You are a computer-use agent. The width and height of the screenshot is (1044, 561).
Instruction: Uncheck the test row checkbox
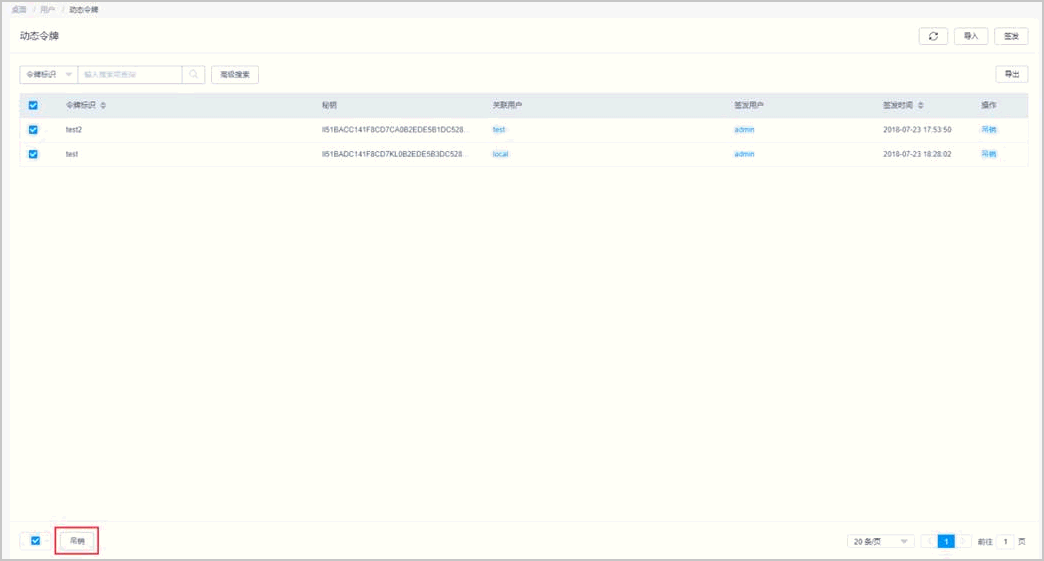33,154
